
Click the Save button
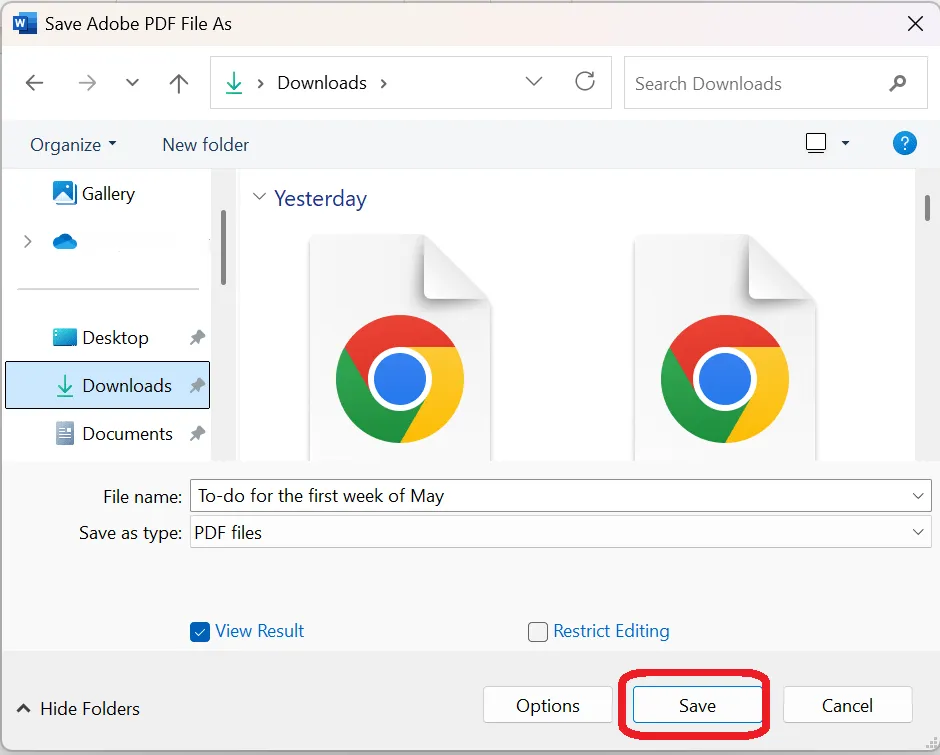[x=697, y=705]
